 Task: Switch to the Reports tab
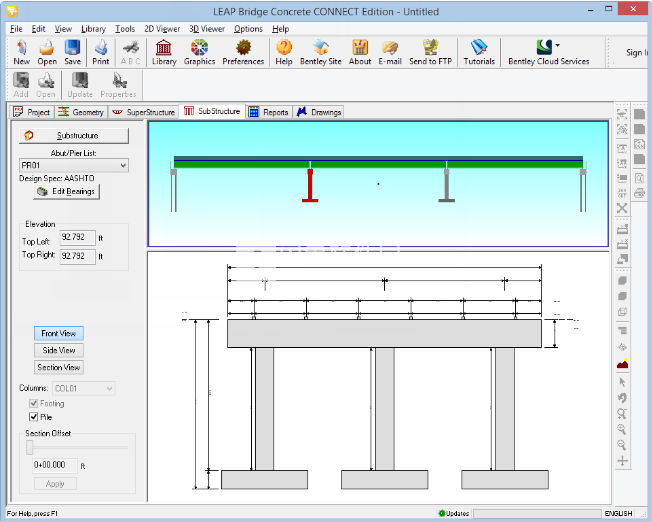(269, 112)
